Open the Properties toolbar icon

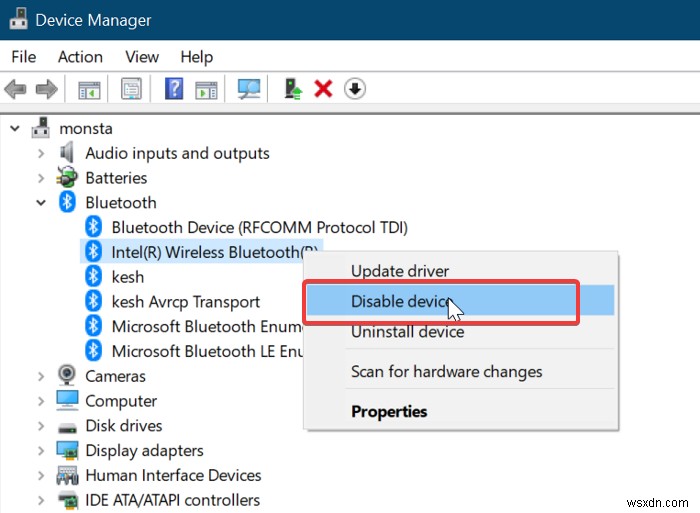[131, 89]
